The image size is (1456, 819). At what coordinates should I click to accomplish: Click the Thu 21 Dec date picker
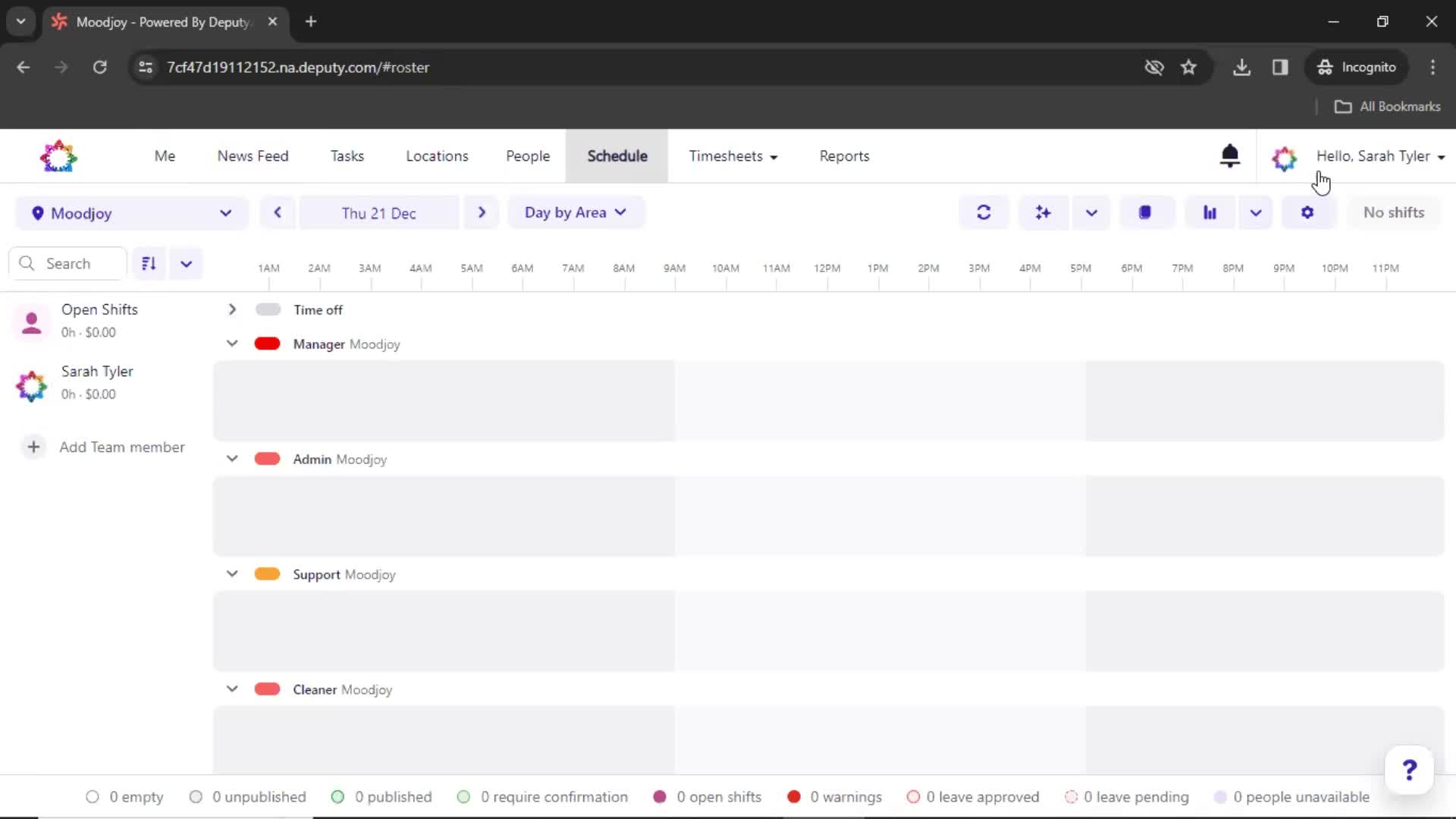click(x=378, y=213)
